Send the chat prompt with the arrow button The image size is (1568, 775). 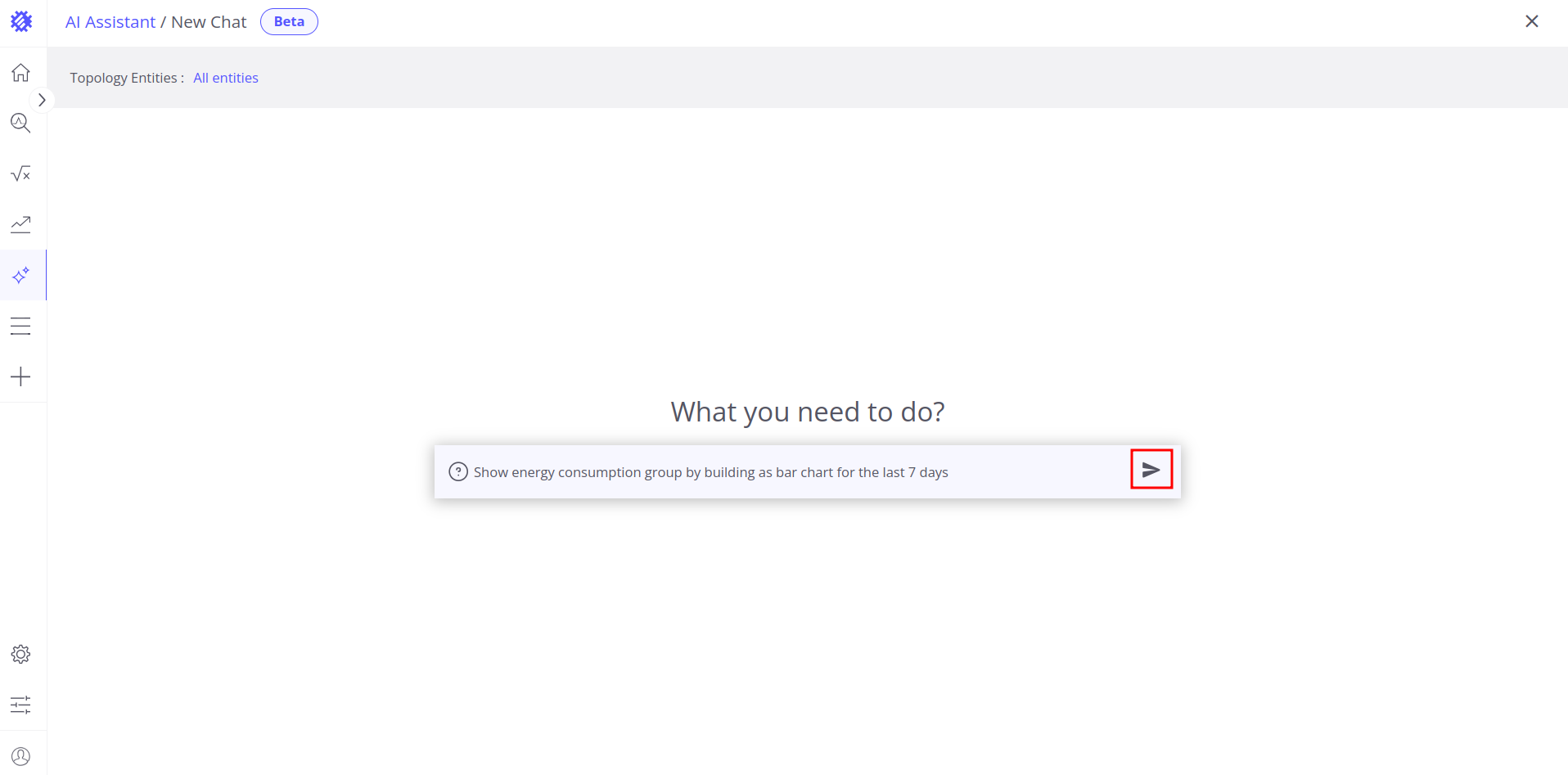click(1151, 470)
